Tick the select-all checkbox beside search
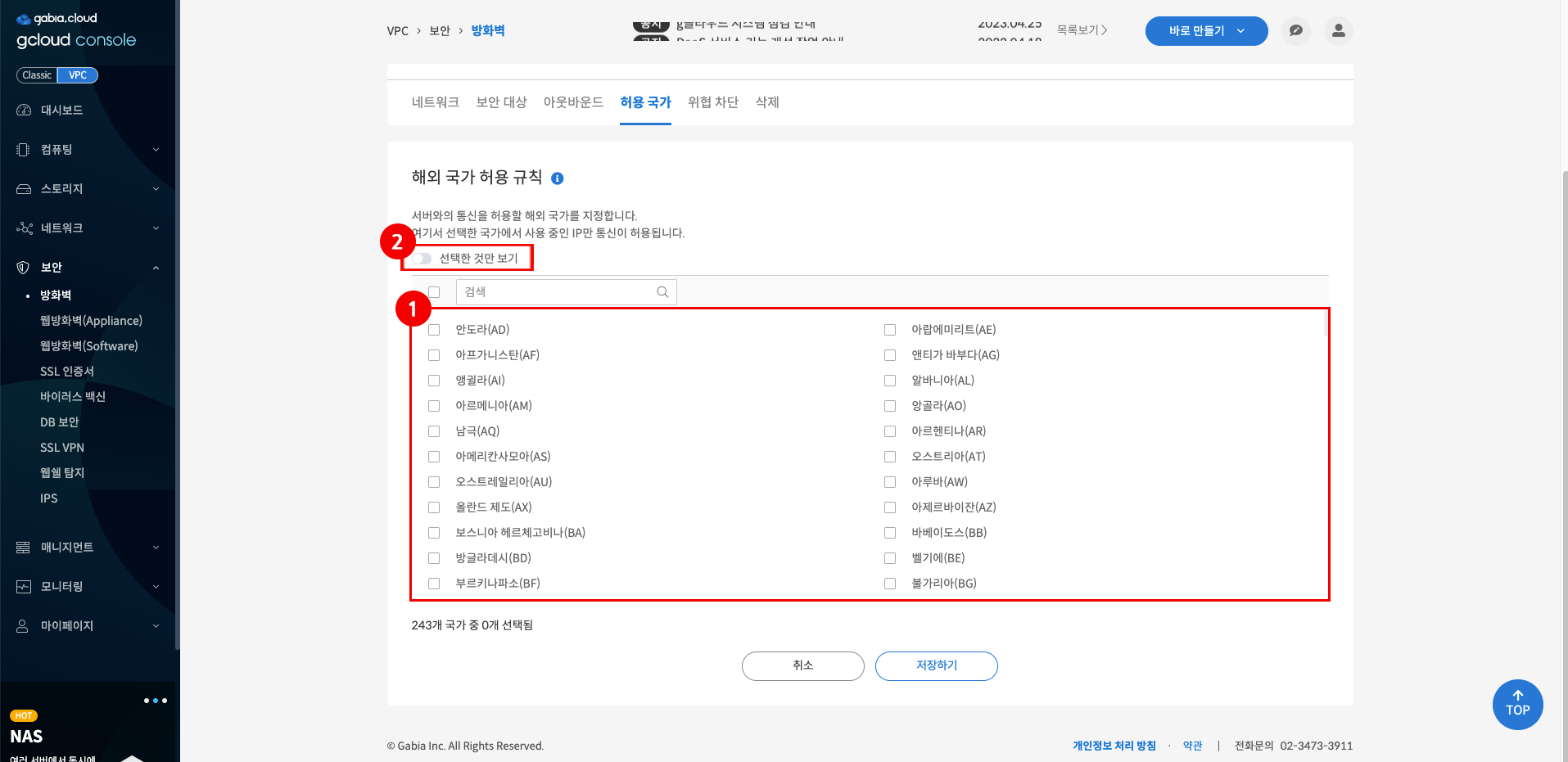The height and width of the screenshot is (762, 1568). click(x=434, y=292)
